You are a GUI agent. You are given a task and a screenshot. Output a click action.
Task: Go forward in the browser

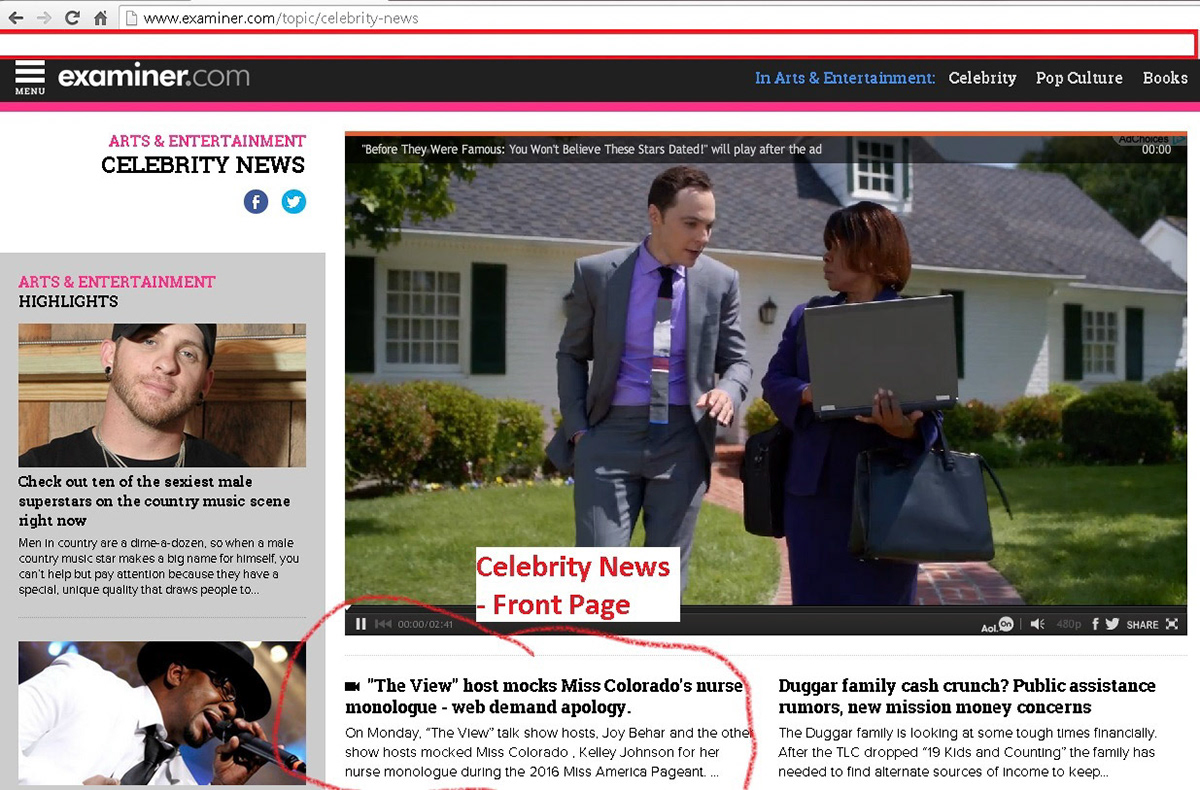[44, 17]
